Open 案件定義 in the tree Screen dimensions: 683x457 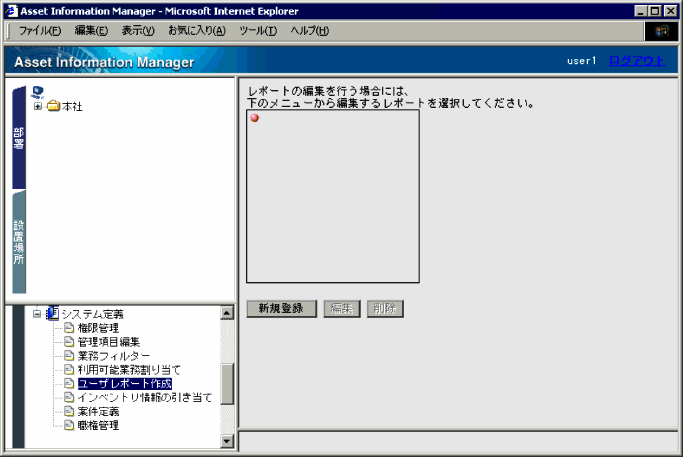98,412
